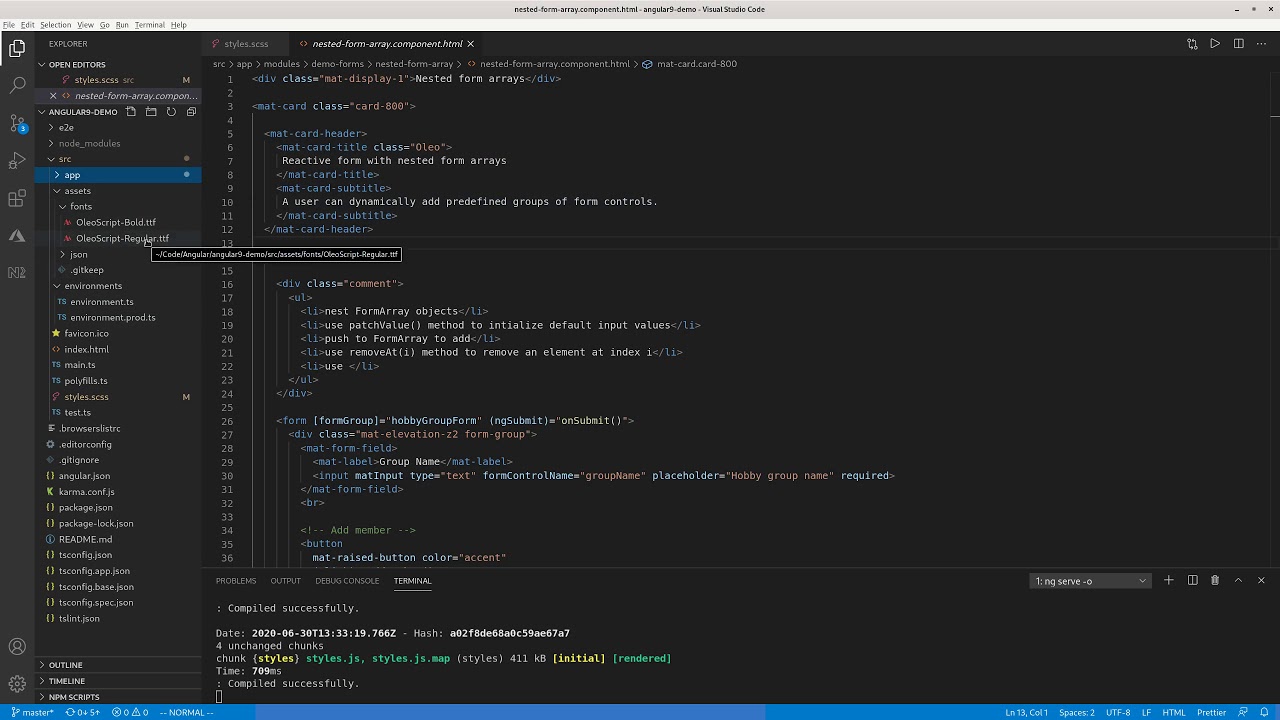Open the Explorer view in activity bar
Viewport: 1280px width, 720px height.
coord(17,48)
